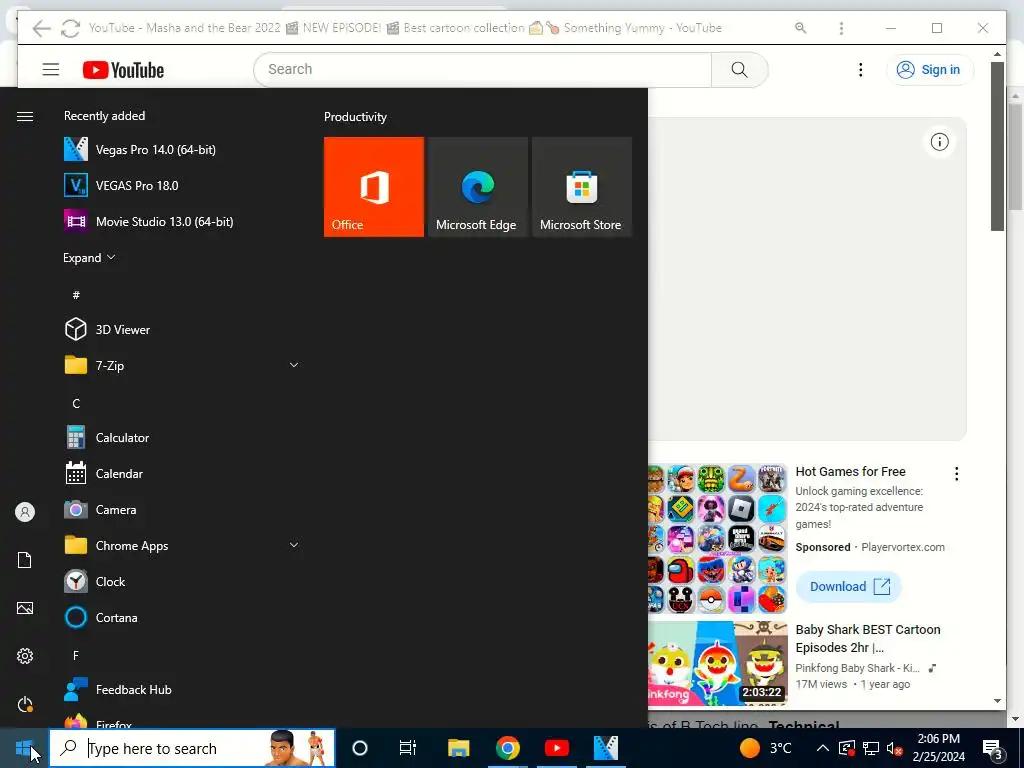Image resolution: width=1024 pixels, height=768 pixels.
Task: Open Baby Shark BEST Cartoon Episodes title
Action: point(868,639)
